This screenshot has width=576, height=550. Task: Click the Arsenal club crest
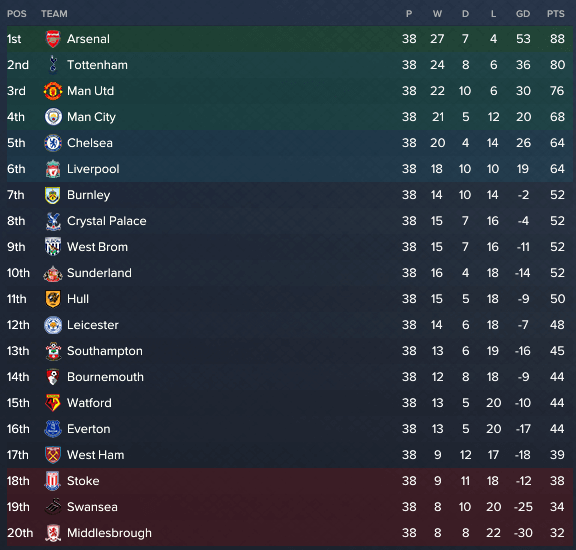click(x=53, y=39)
